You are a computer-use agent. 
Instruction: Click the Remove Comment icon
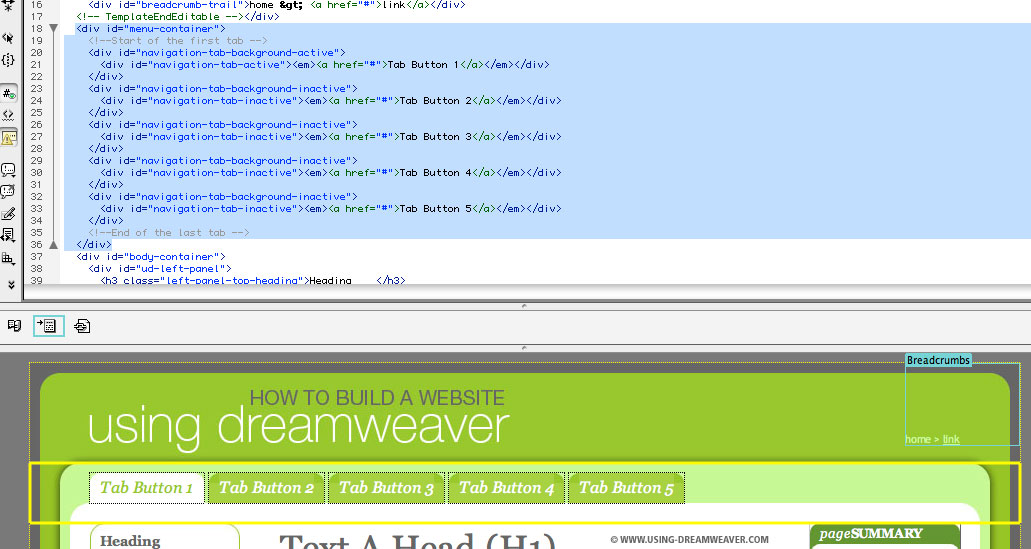9,191
